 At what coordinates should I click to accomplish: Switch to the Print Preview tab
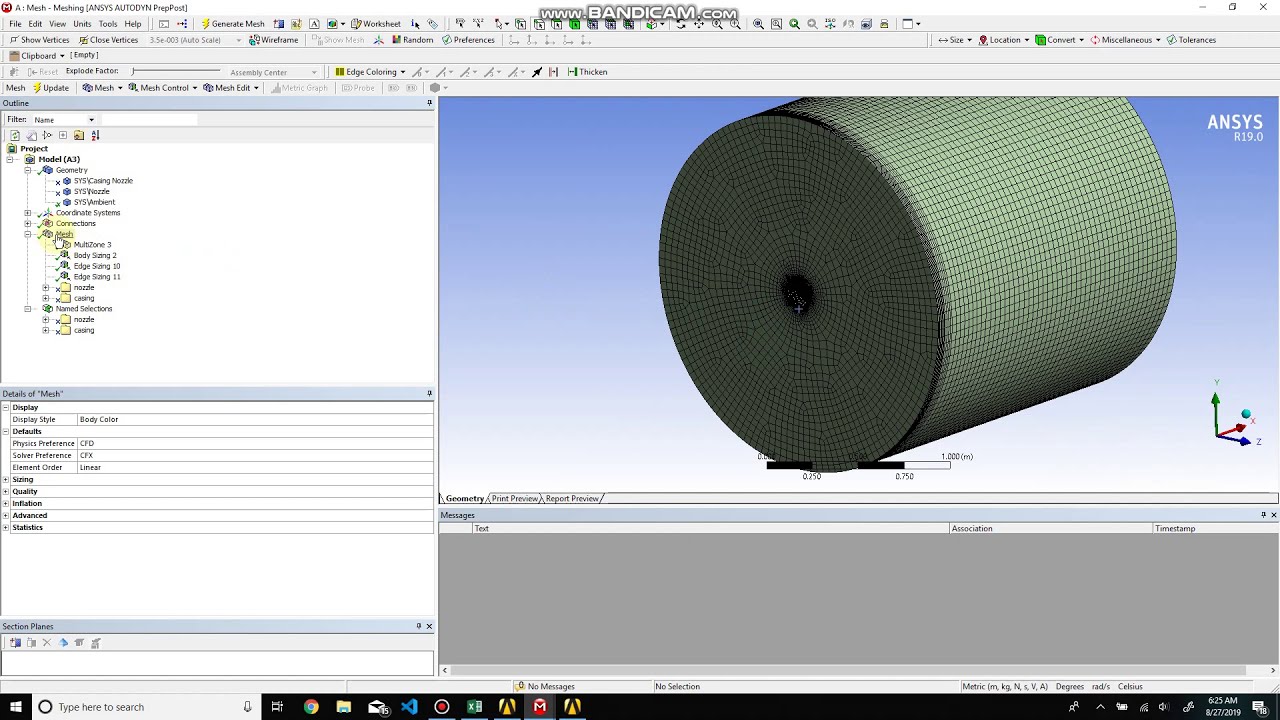pos(515,499)
